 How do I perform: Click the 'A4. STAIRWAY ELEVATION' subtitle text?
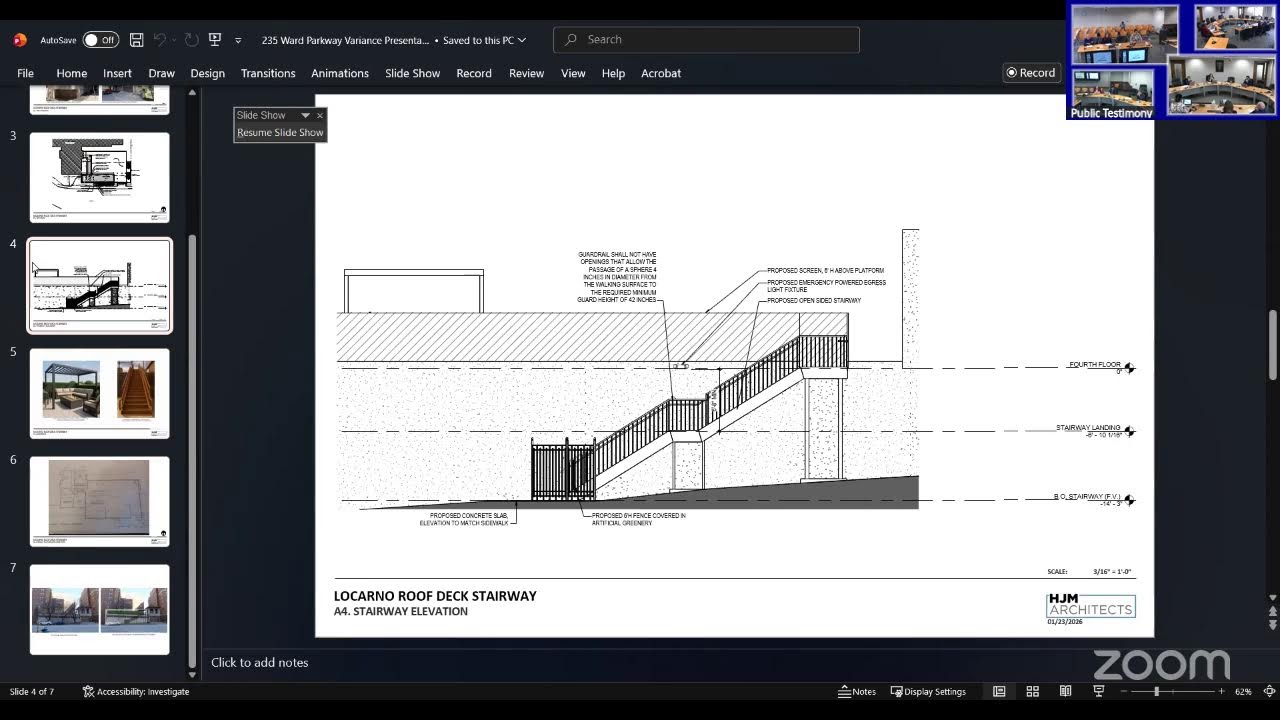click(400, 612)
